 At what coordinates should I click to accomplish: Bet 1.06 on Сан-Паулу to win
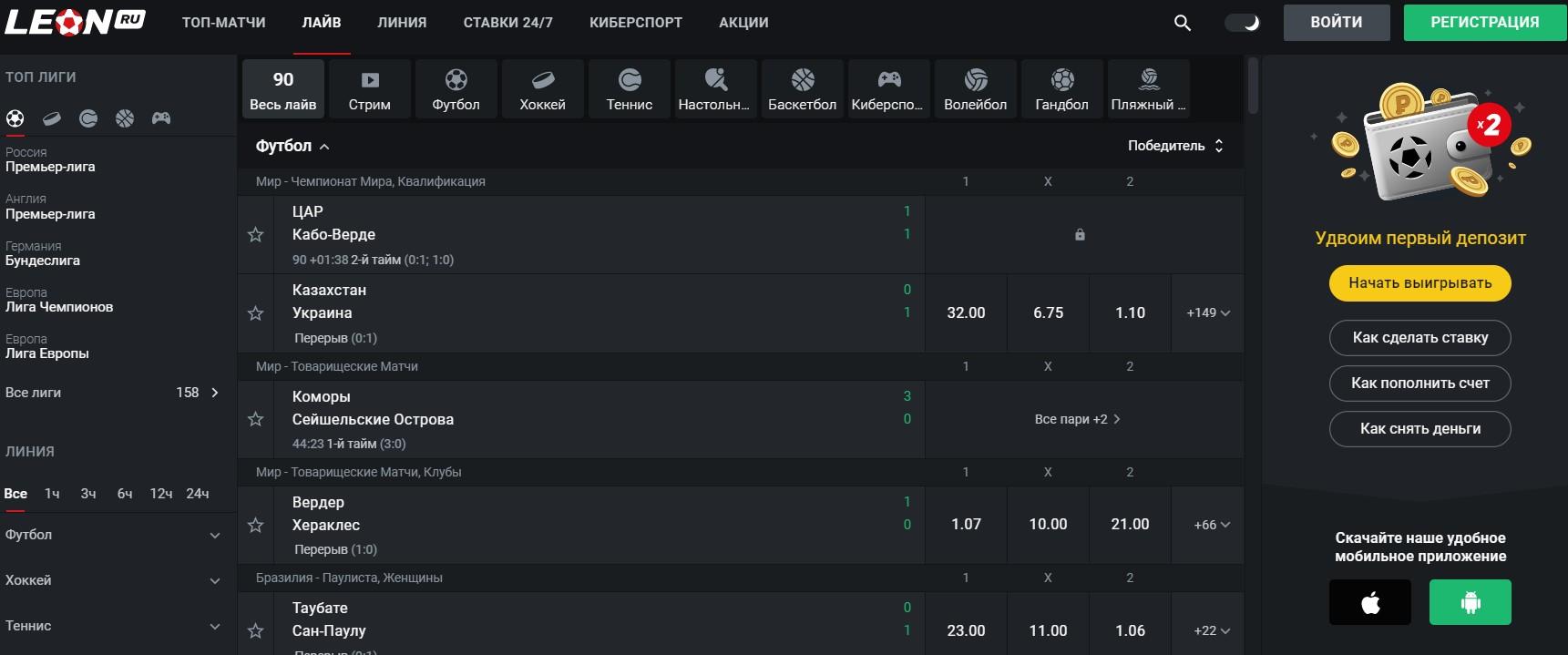1130,630
